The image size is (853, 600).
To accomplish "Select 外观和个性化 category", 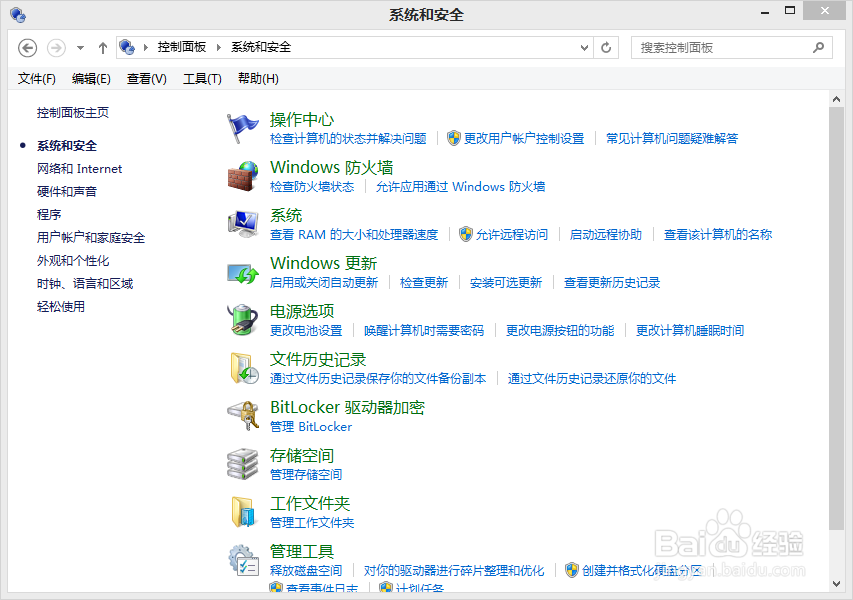I will (x=73, y=261).
